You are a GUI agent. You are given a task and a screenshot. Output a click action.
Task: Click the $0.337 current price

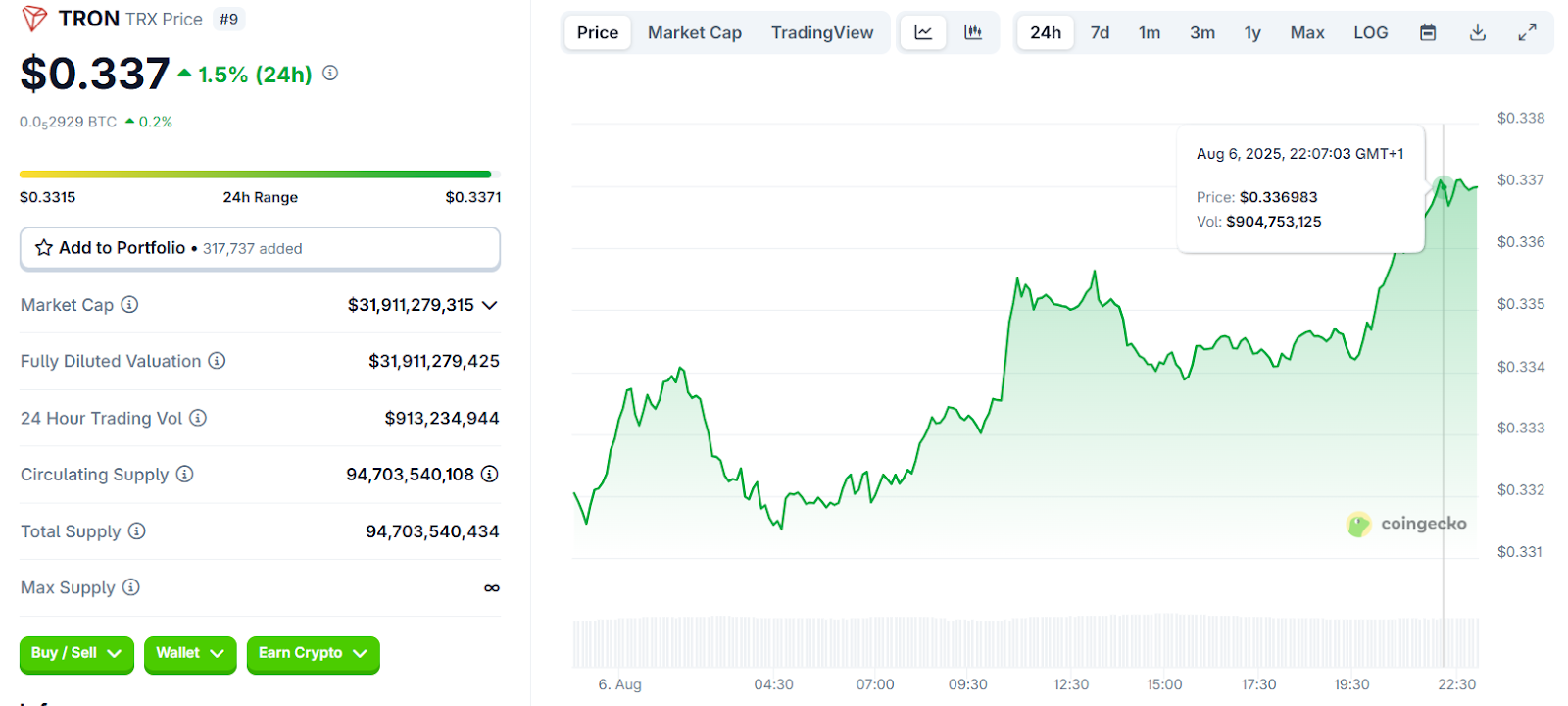[x=95, y=74]
